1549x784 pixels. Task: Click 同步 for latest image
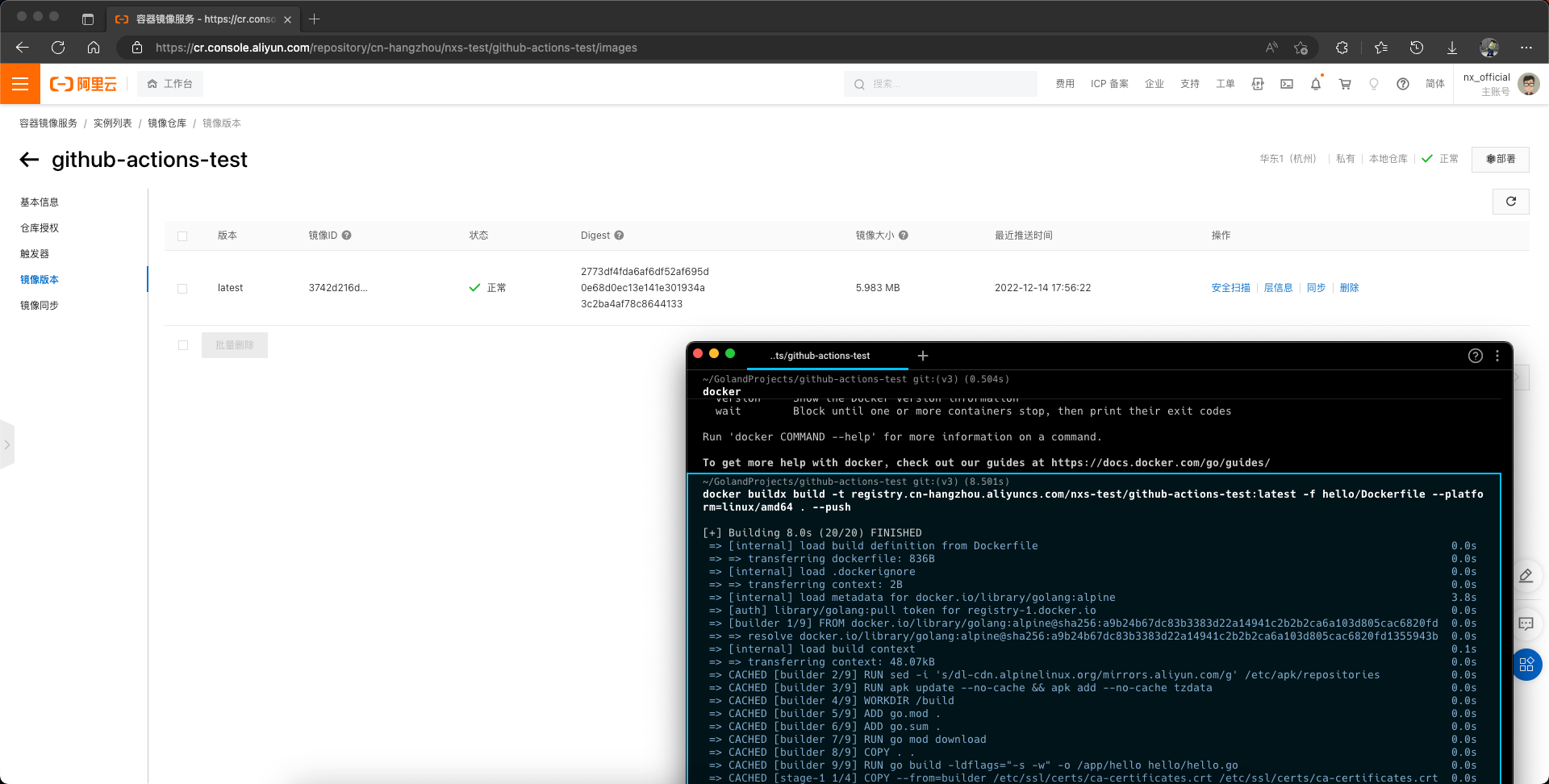coord(1316,288)
